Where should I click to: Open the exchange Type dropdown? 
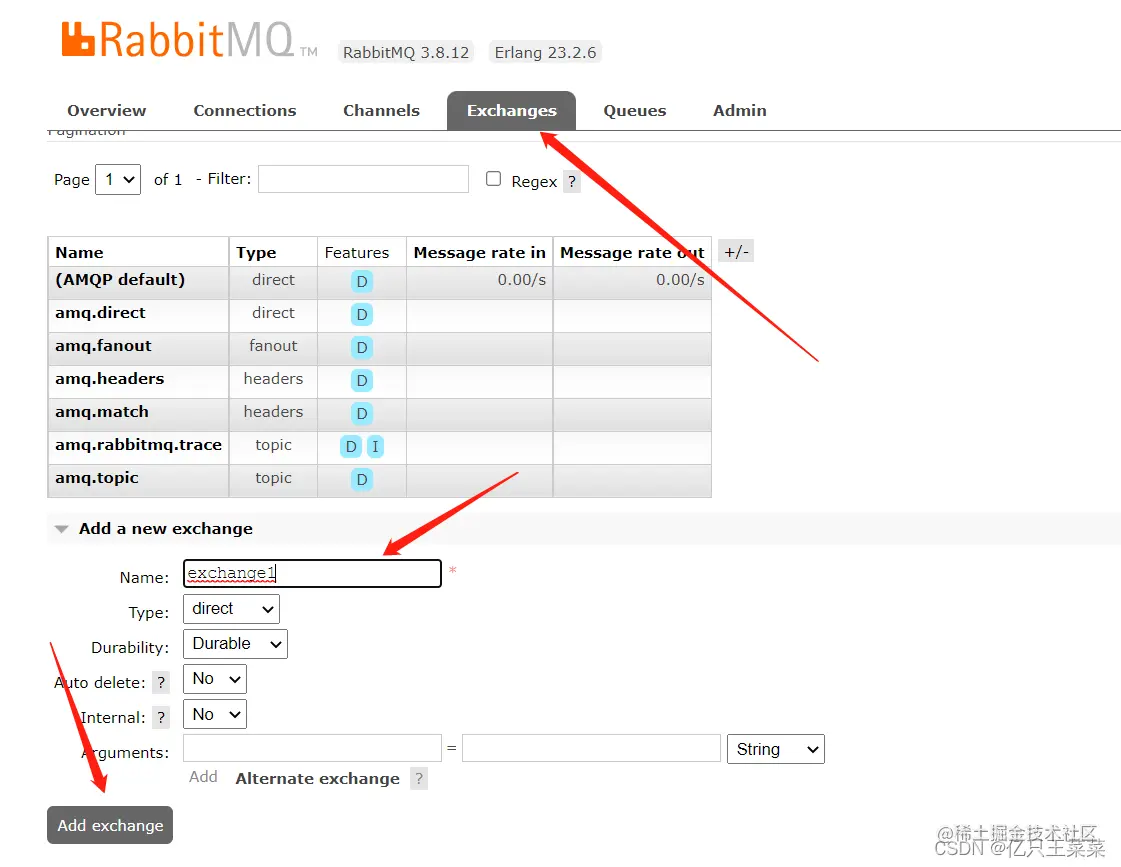(x=231, y=609)
